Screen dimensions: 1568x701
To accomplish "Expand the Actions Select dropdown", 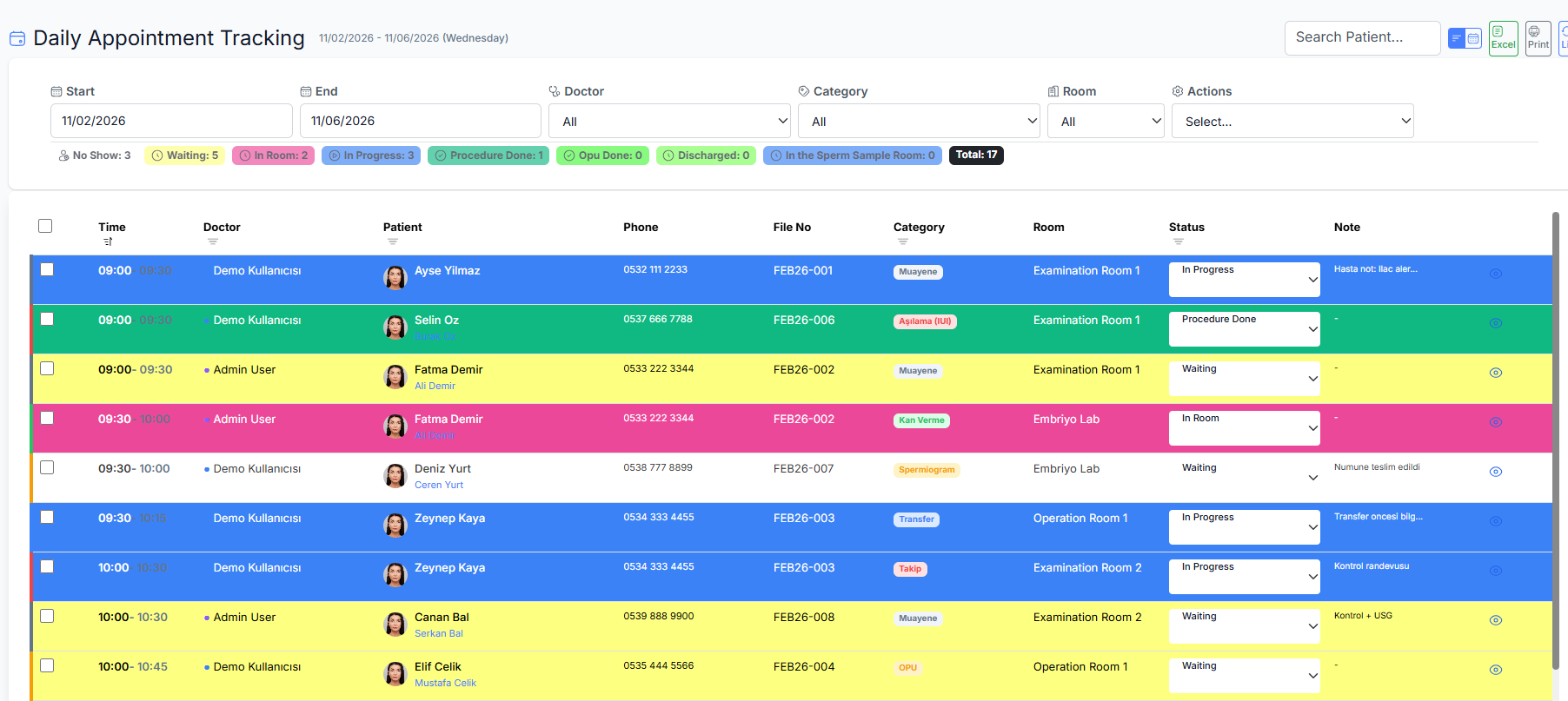I will 1292,121.
